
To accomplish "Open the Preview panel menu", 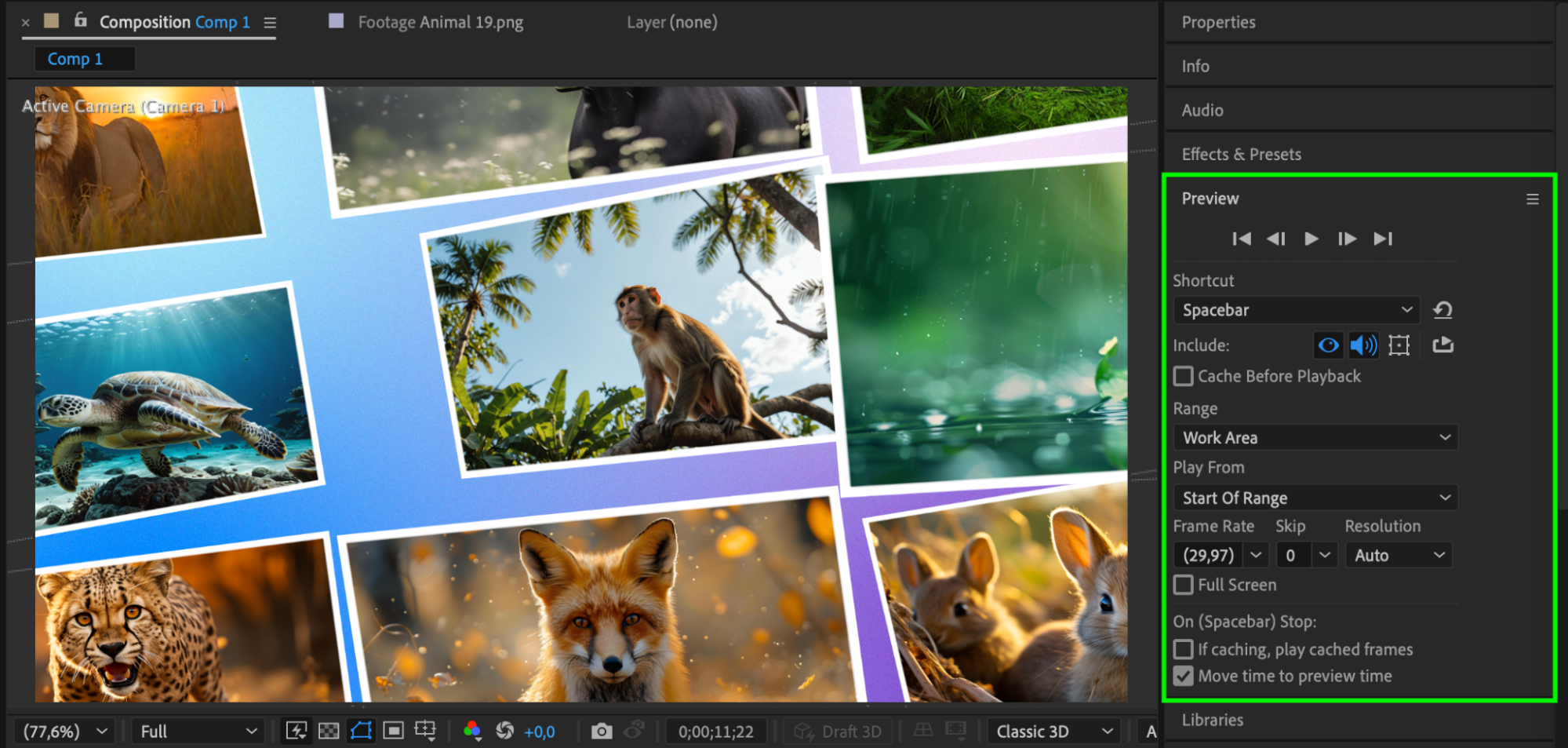I will (1532, 199).
